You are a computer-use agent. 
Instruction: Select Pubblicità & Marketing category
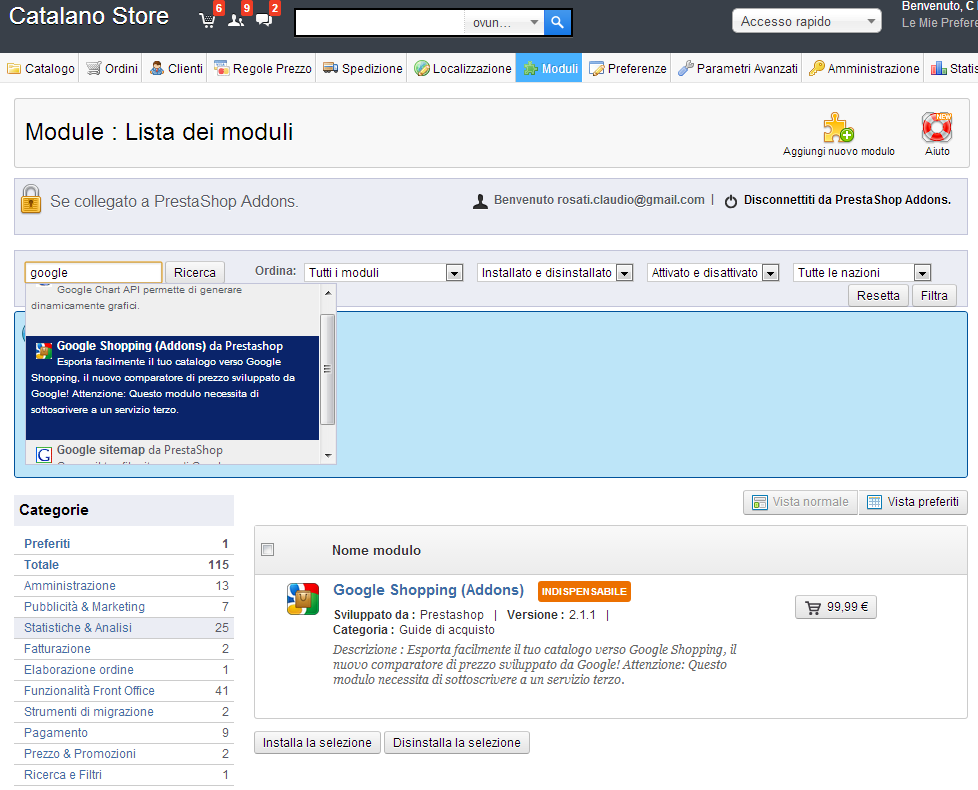tap(123, 607)
